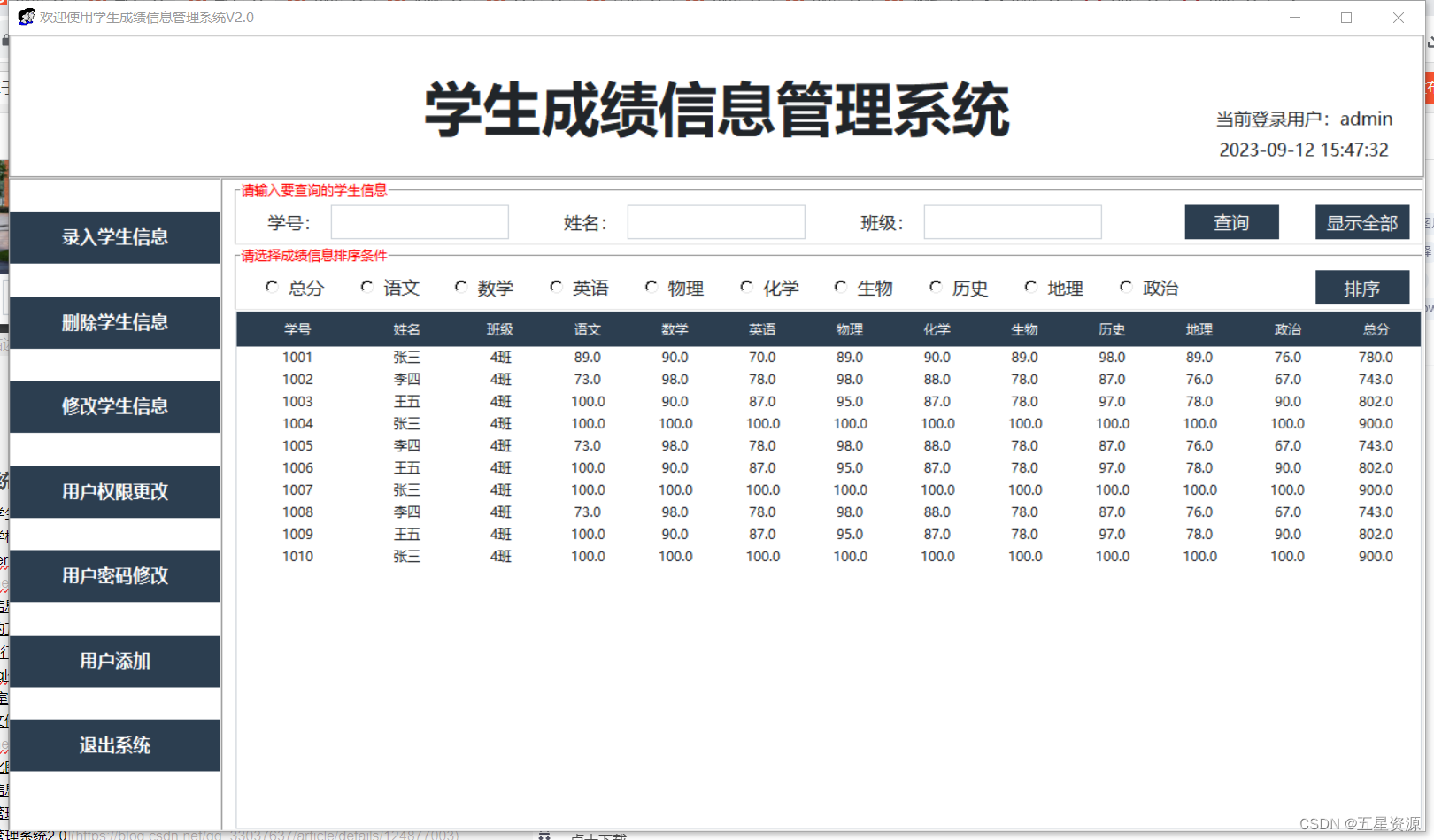Select student ID 1010 row
Image resolution: width=1434 pixels, height=840 pixels.
point(829,557)
